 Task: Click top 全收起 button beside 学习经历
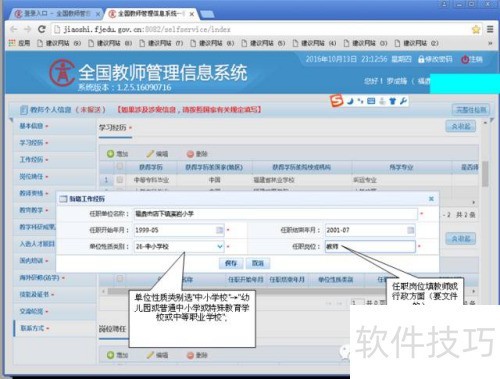461,126
